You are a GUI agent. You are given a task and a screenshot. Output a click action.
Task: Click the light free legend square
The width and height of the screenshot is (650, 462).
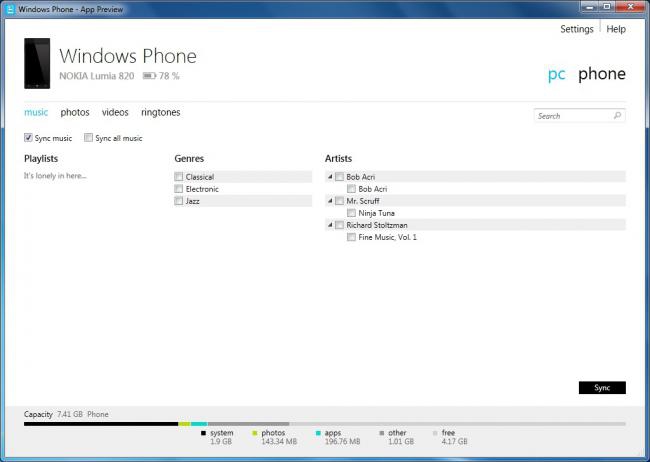(435, 433)
